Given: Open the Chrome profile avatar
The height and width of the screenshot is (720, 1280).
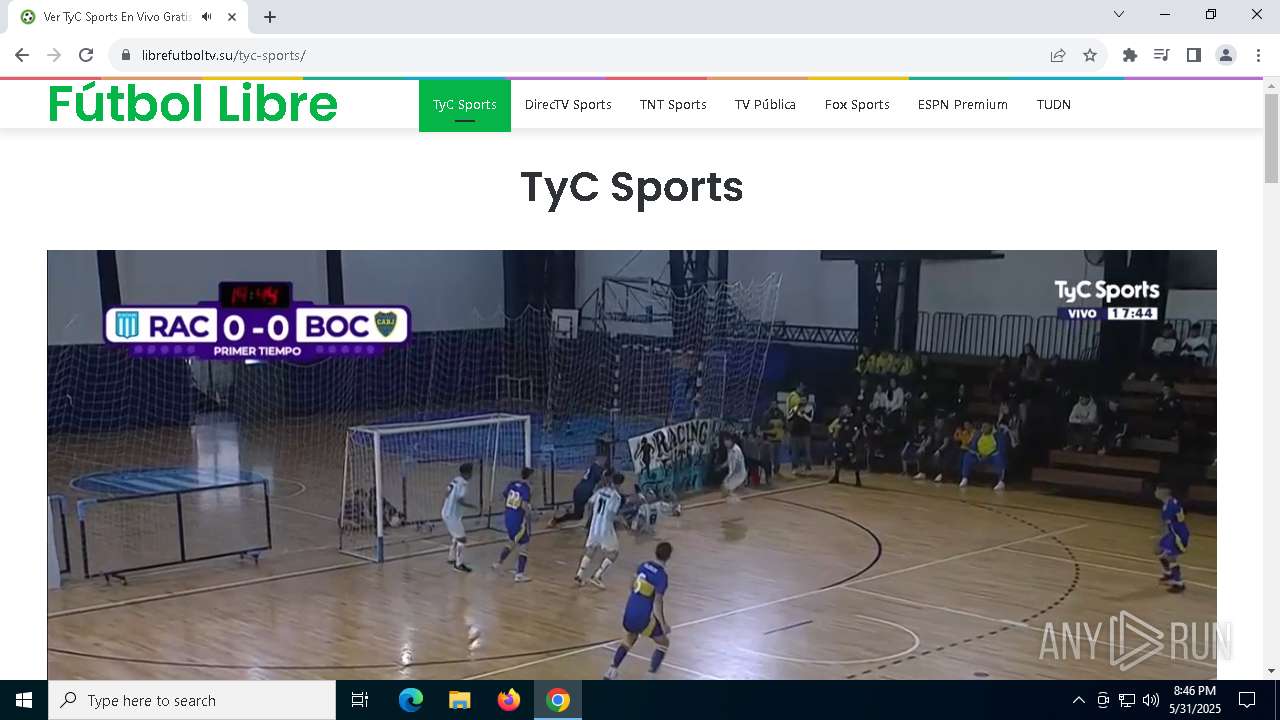Looking at the screenshot, I should pyautogui.click(x=1226, y=55).
